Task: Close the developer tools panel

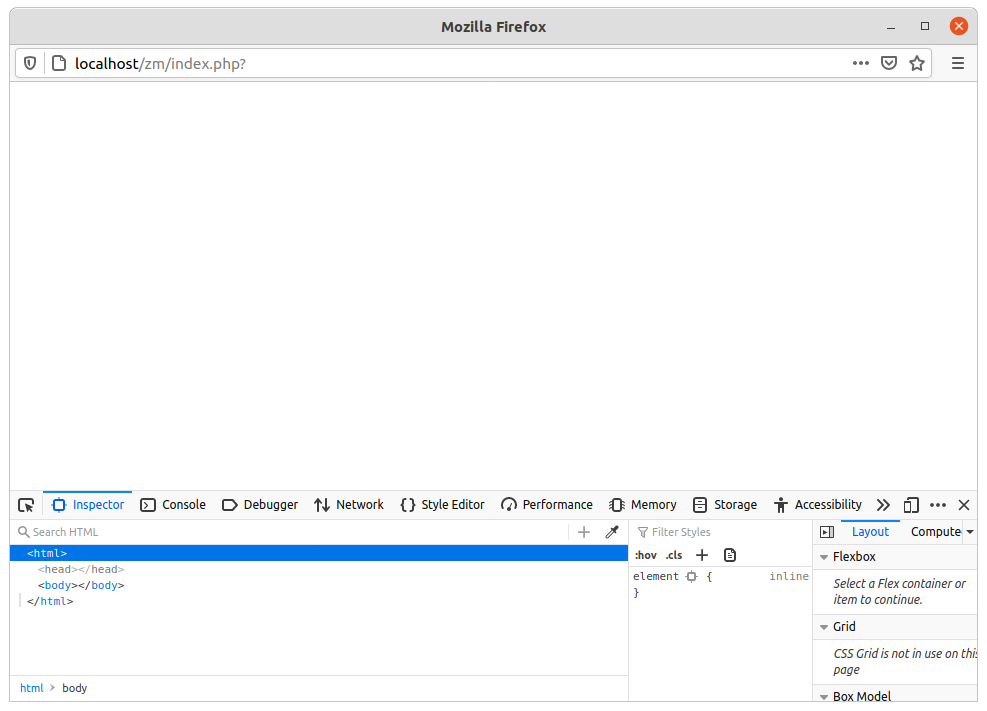Action: click(x=964, y=505)
